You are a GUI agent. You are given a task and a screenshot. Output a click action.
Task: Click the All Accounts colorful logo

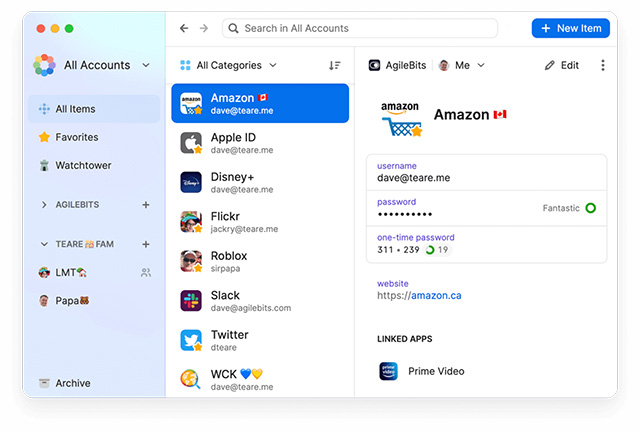click(x=44, y=65)
